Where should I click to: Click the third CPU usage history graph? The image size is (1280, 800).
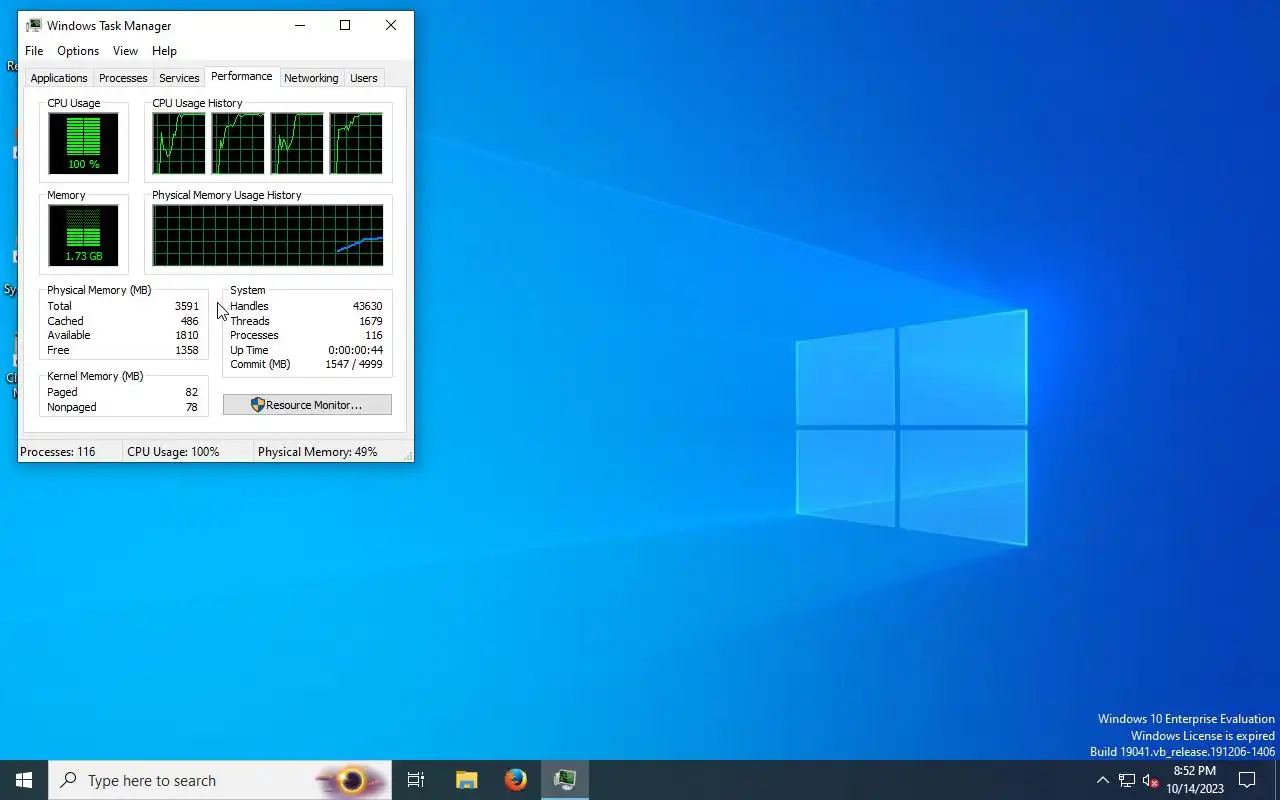[x=297, y=143]
